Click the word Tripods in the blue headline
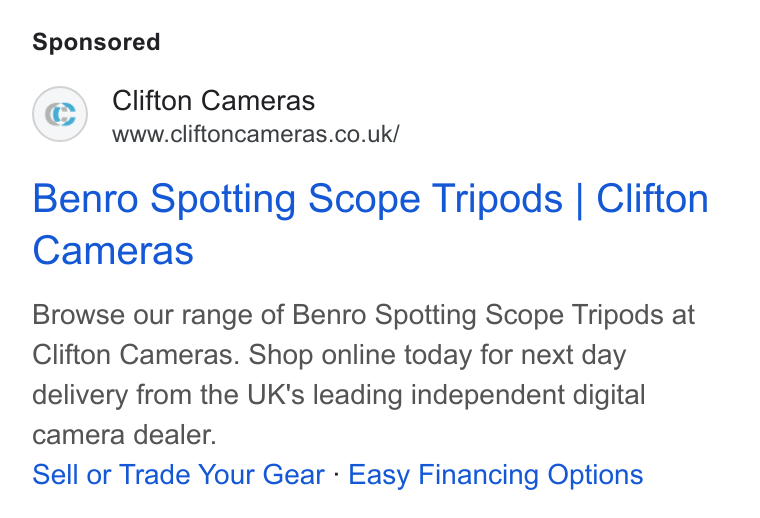This screenshot has width=760, height=518. coord(497,199)
